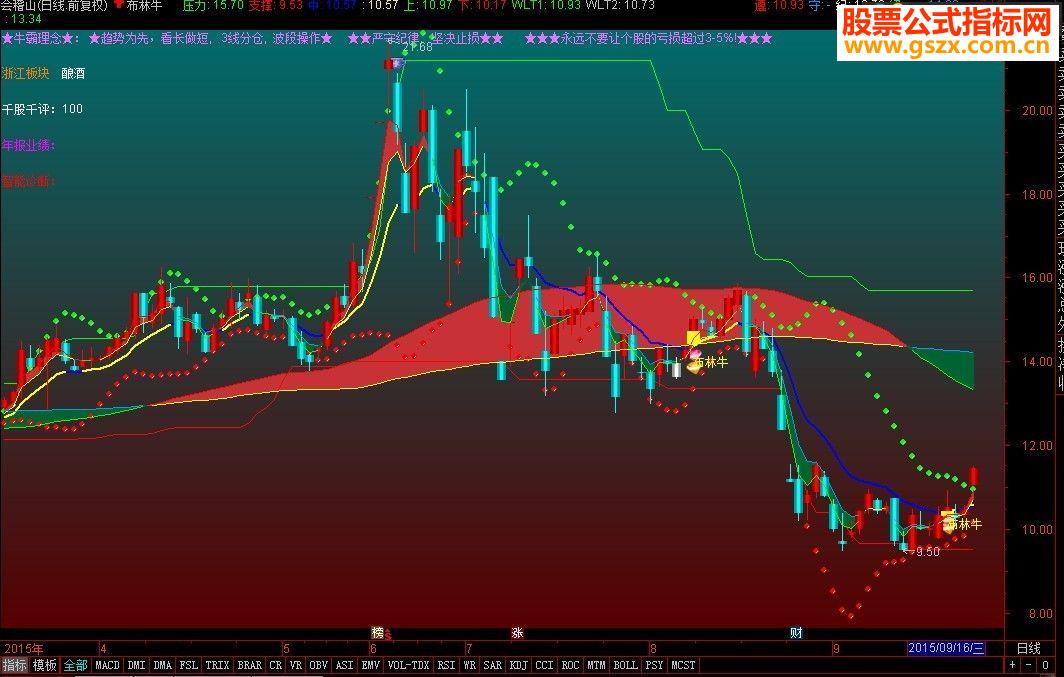Click the WLT2: 10.73 readout

620,5
